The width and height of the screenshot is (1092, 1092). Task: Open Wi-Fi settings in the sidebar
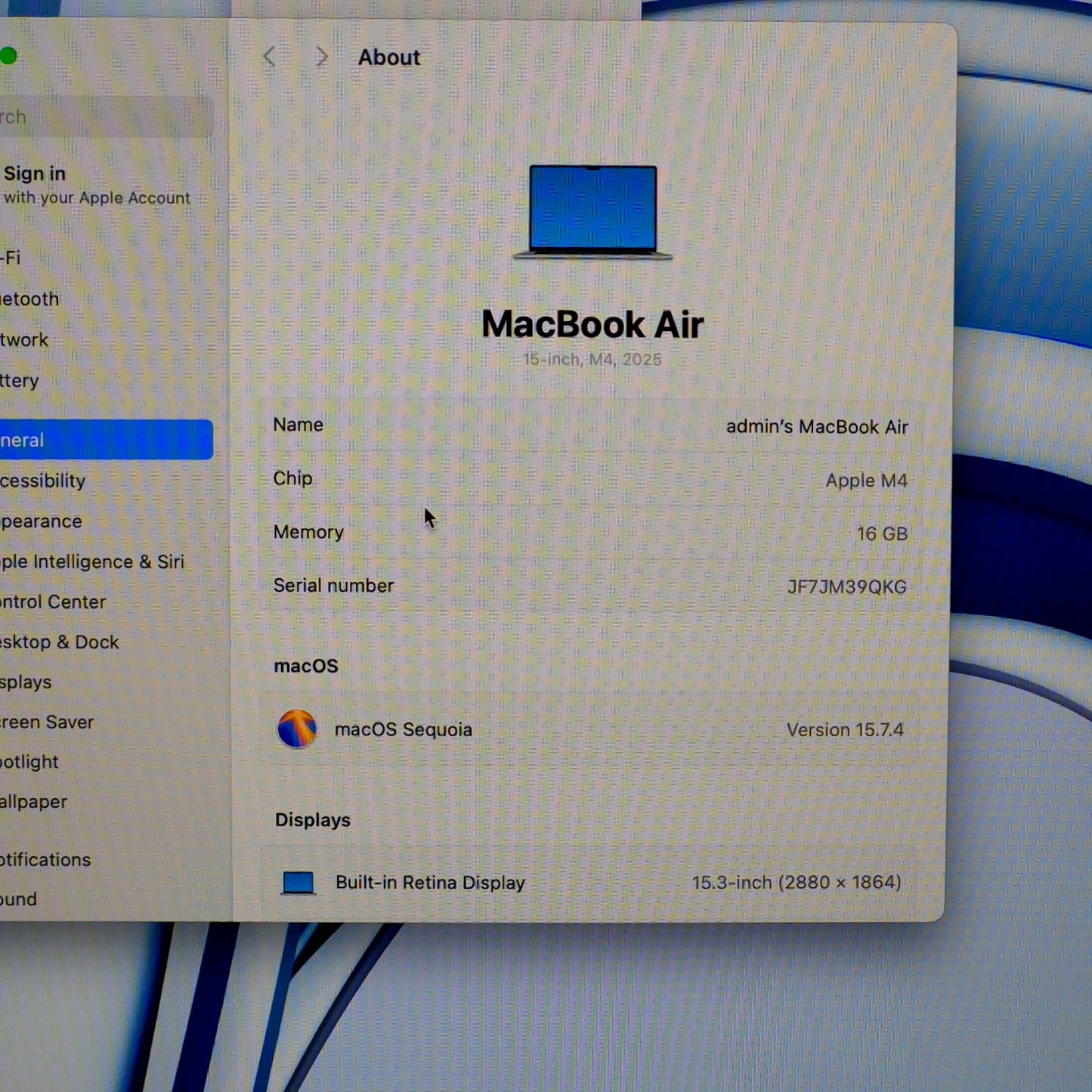[x=11, y=258]
